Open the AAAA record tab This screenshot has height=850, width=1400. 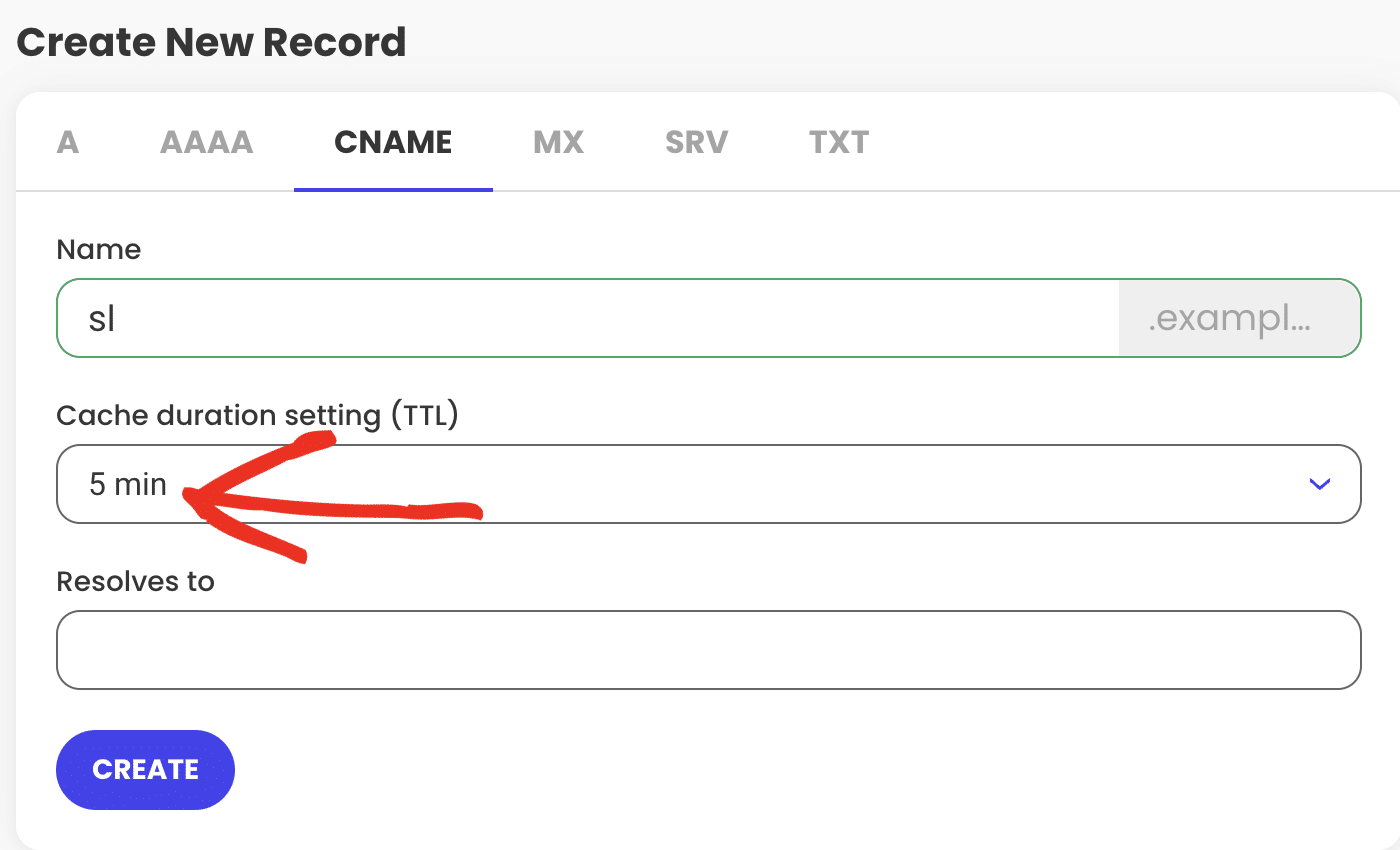tap(206, 142)
